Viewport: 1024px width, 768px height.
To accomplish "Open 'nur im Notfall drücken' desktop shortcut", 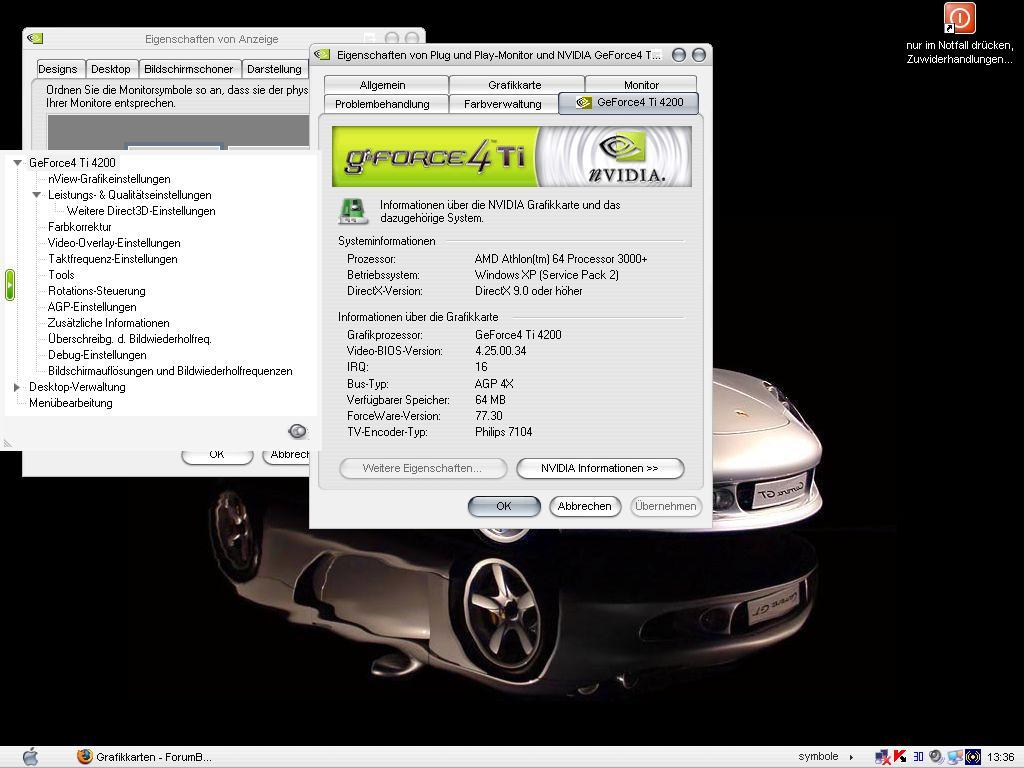I will [x=959, y=34].
